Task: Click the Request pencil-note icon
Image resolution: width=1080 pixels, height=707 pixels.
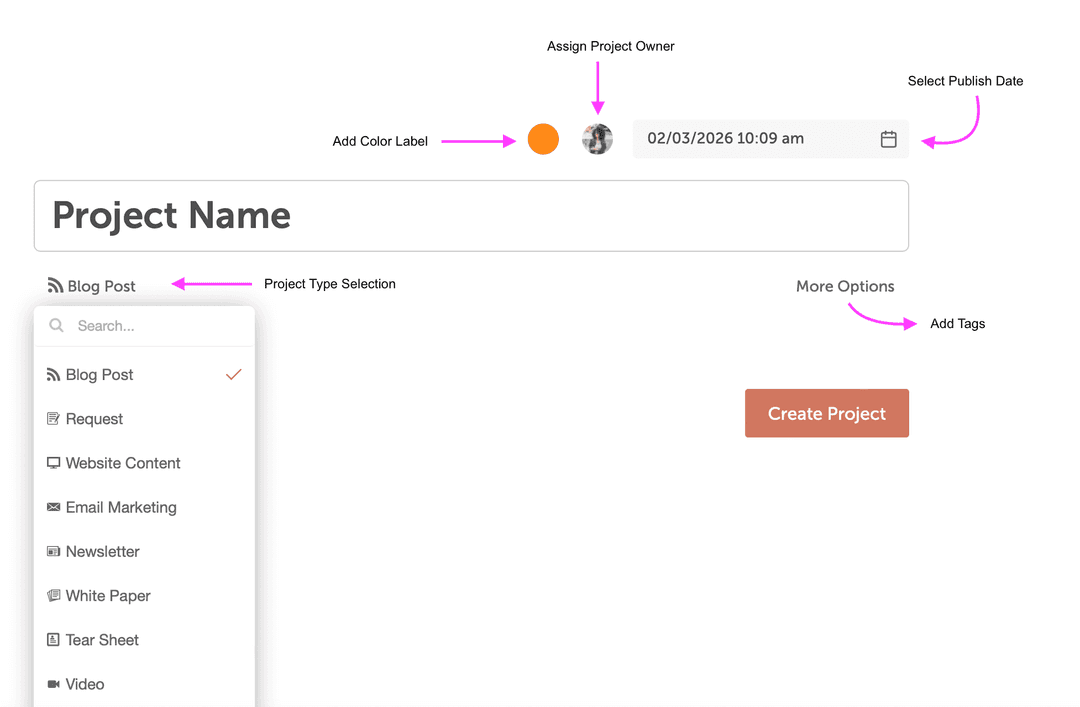Action: pos(54,419)
